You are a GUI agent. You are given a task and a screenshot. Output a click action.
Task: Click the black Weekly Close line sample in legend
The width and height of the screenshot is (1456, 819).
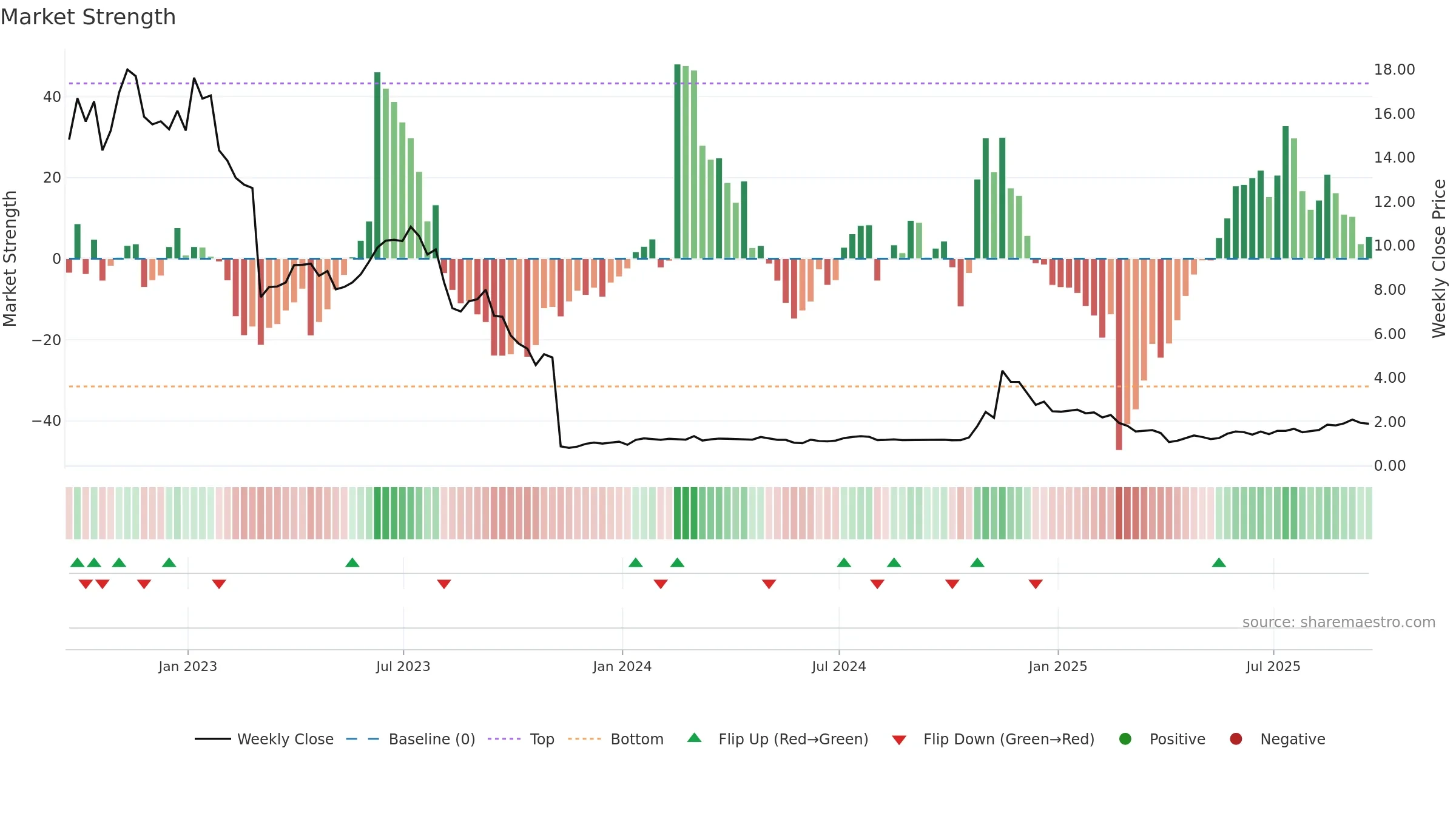[213, 739]
